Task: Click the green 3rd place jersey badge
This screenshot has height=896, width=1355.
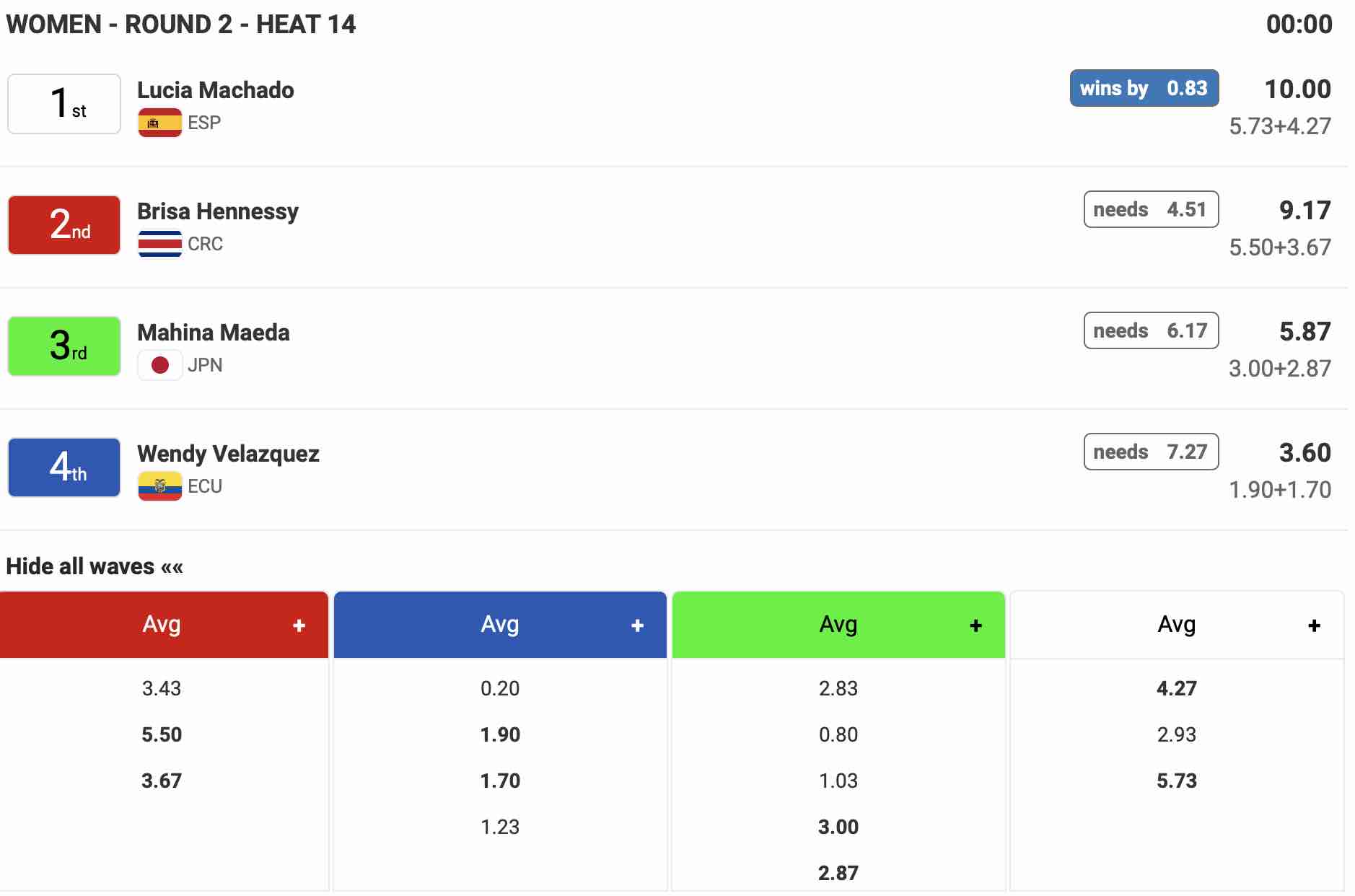Action: click(x=64, y=346)
